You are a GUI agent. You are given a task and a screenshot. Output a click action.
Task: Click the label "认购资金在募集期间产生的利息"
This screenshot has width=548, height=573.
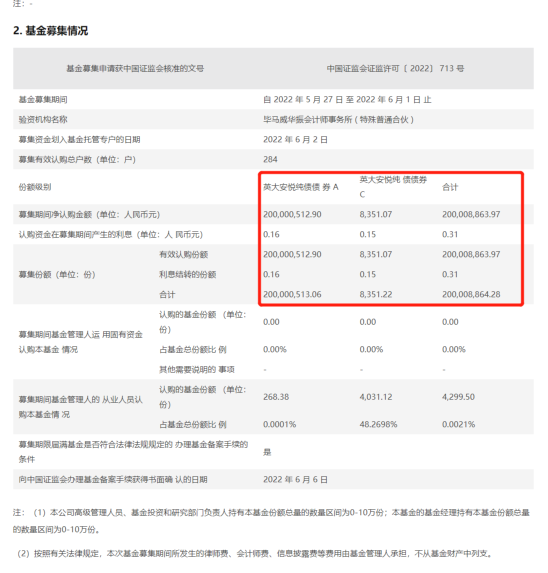(x=111, y=235)
